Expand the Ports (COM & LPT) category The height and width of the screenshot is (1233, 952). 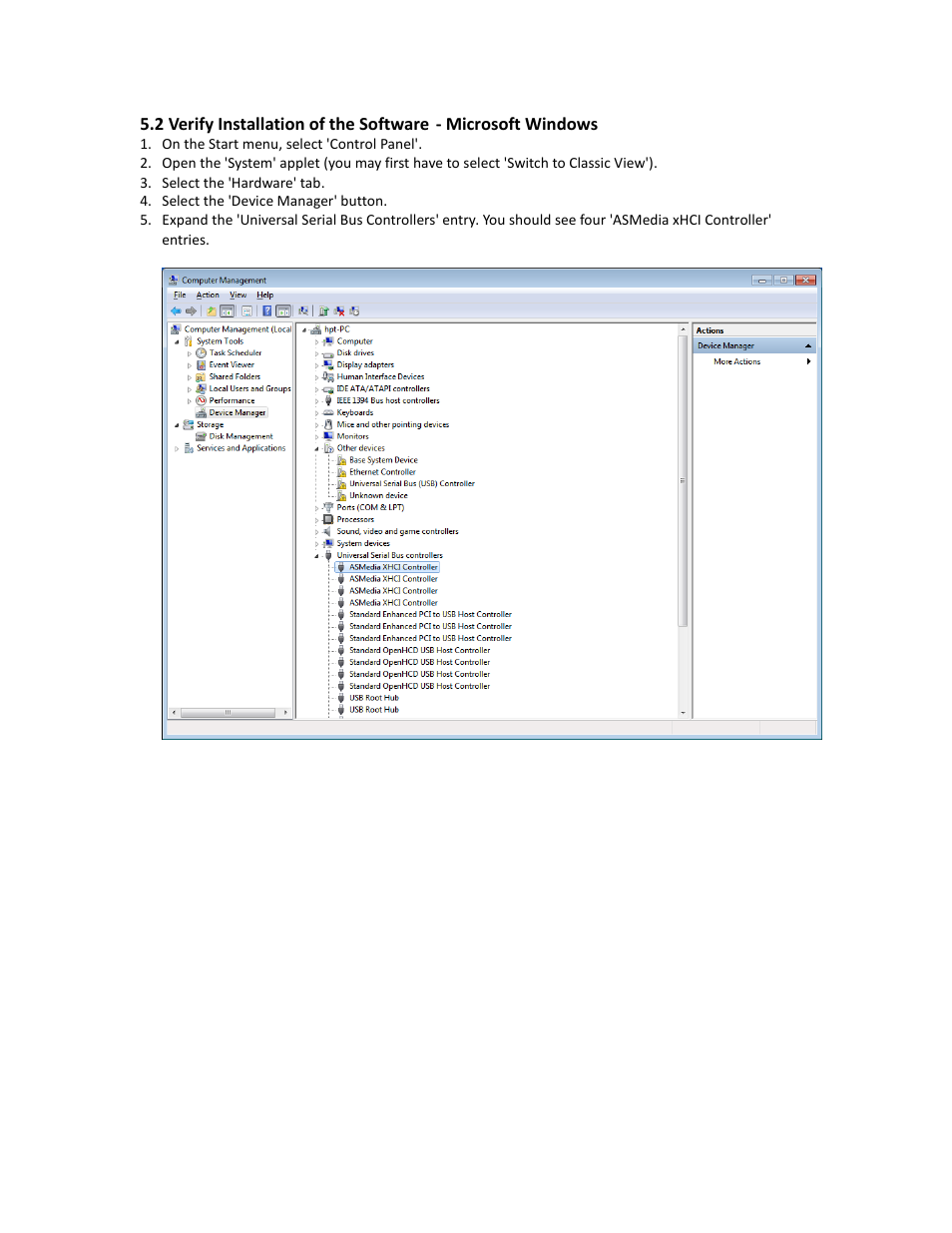point(317,508)
